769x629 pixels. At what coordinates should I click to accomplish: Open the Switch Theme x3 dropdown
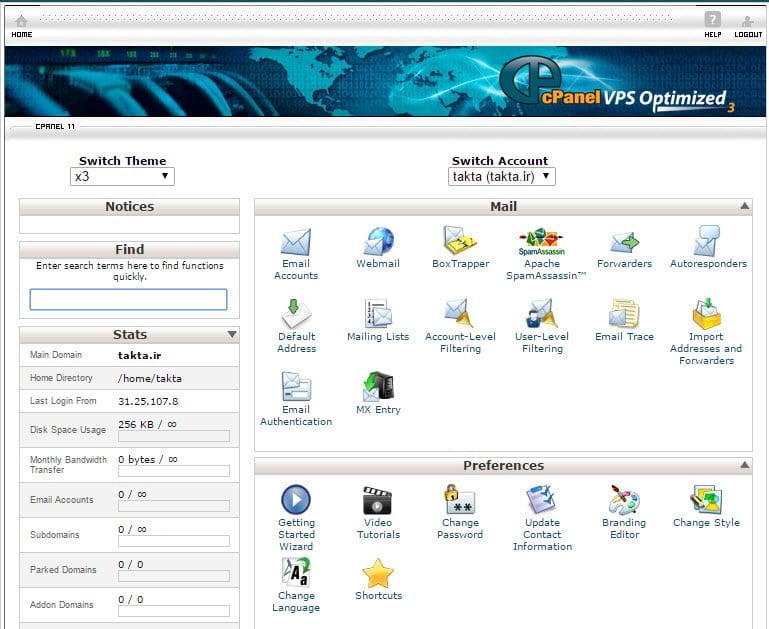(122, 177)
